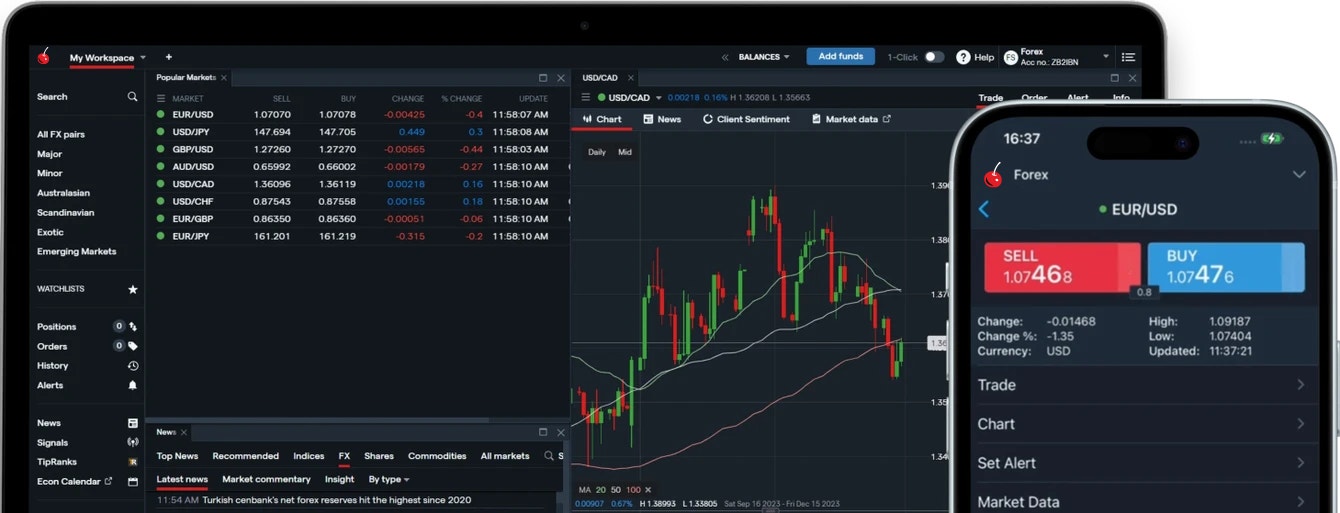Viewport: 1340px width, 513px height.
Task: Click the sidebar search magnifier icon
Action: (132, 97)
